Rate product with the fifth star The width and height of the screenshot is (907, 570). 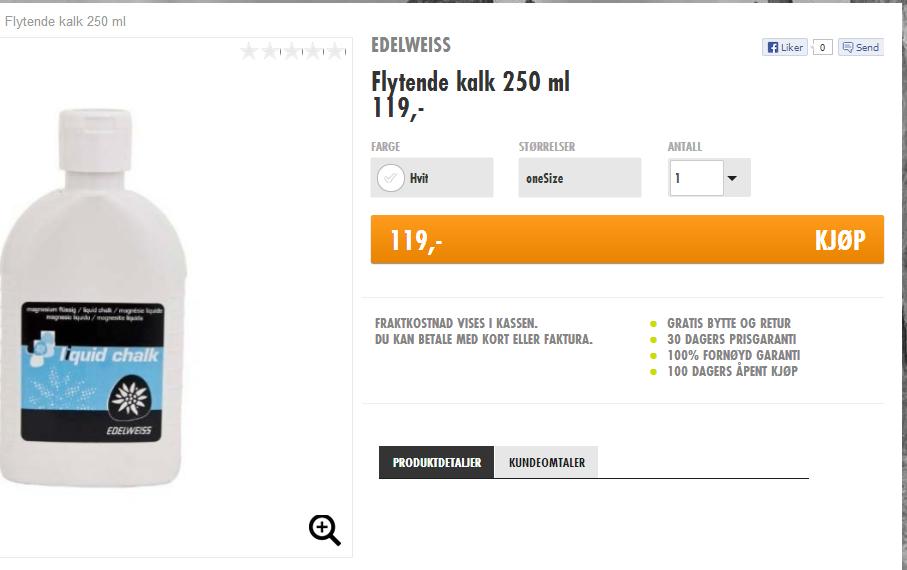[x=335, y=52]
